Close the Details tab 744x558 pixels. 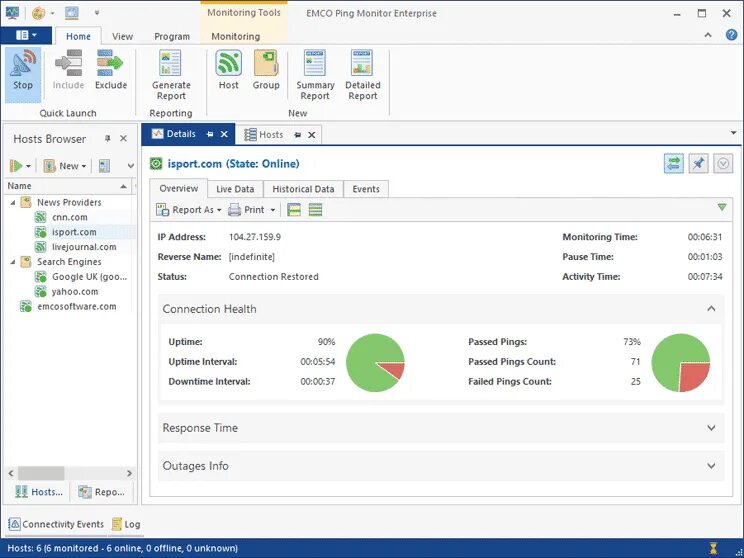[224, 134]
